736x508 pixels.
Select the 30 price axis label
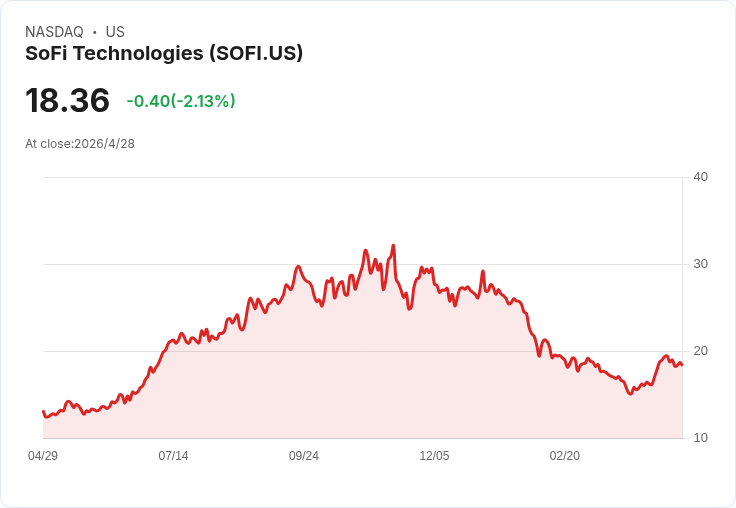click(x=700, y=264)
